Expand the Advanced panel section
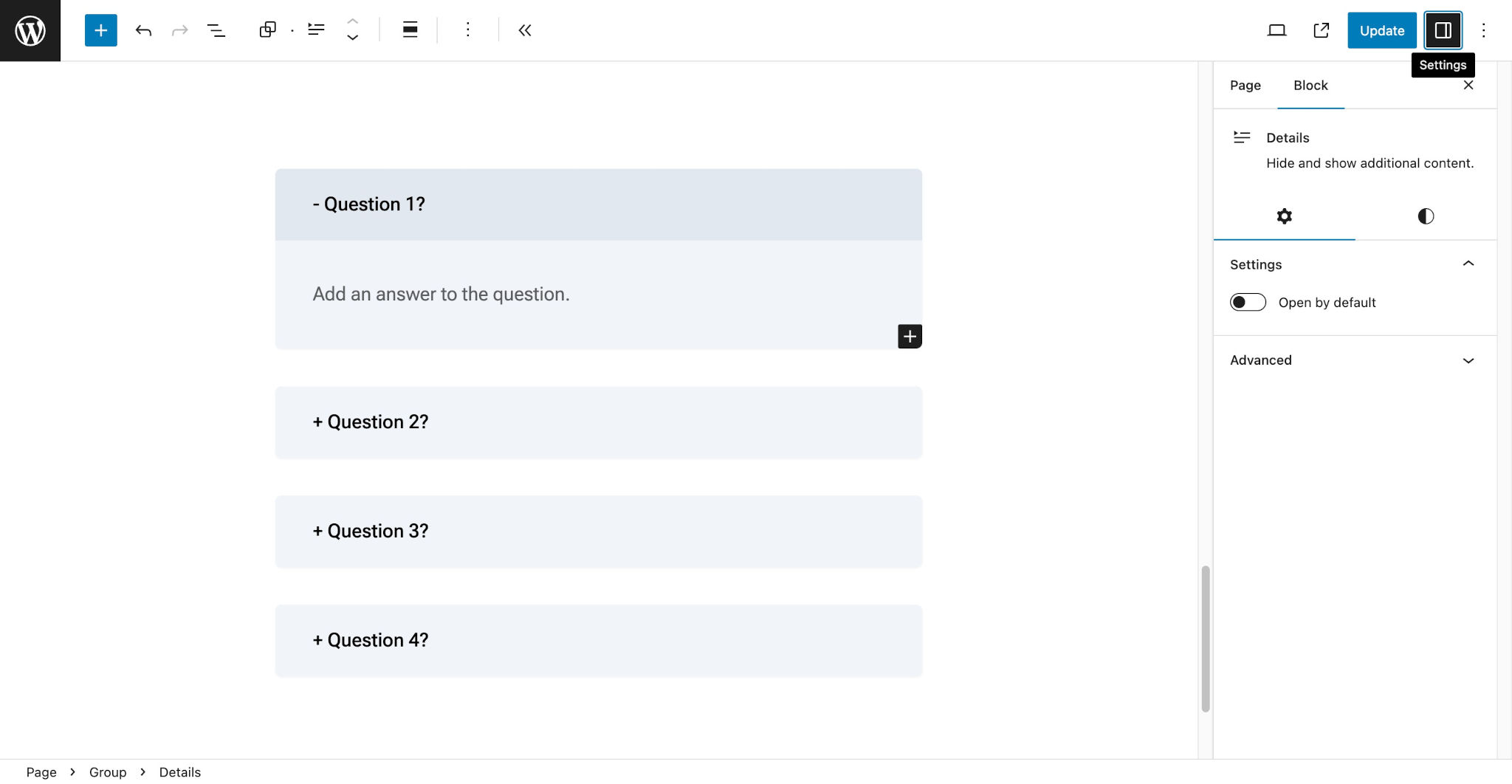Screen dimensions: 1512x784 click(1355, 360)
